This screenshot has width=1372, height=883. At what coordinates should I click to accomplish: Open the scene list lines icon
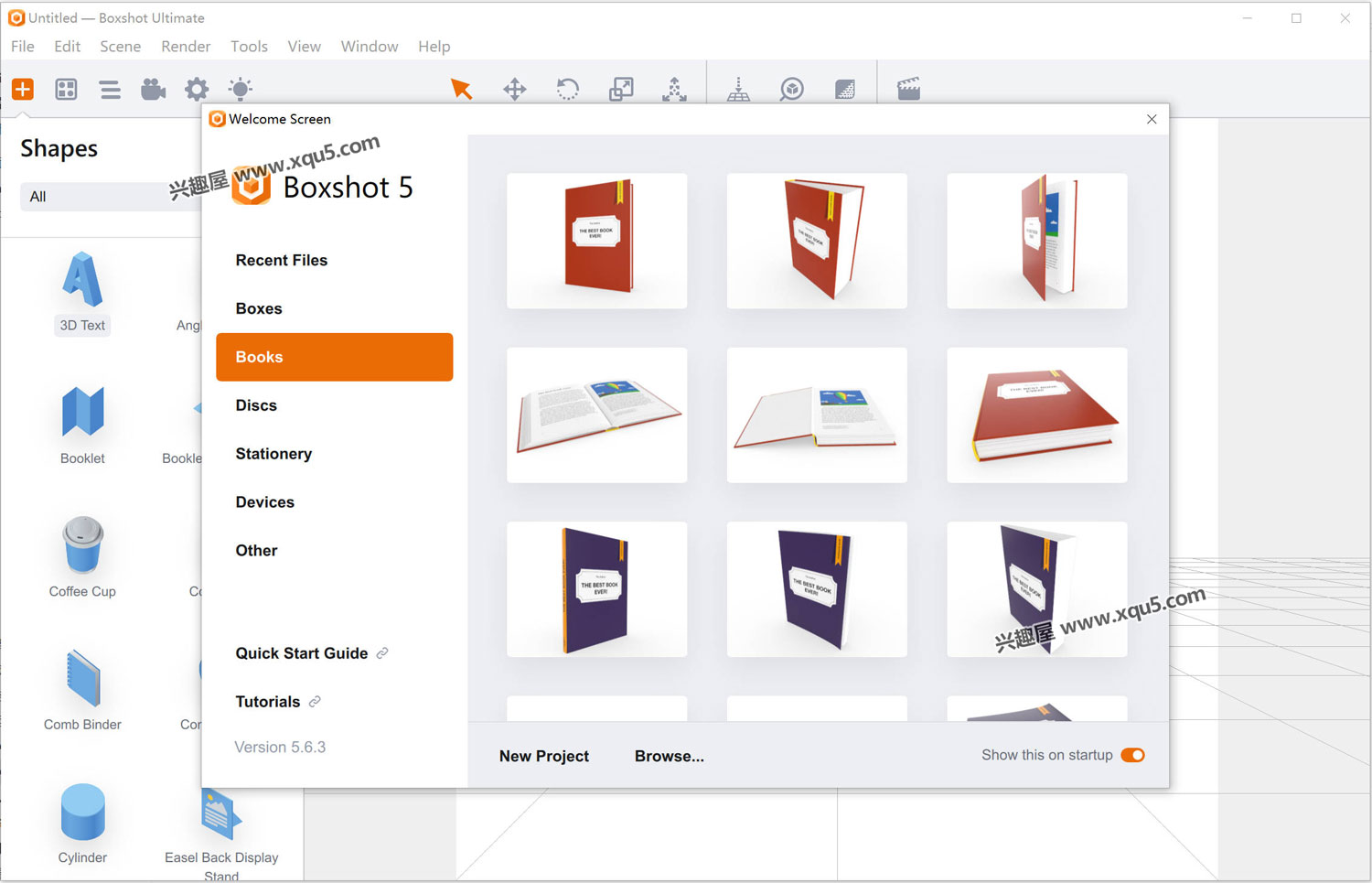point(110,89)
